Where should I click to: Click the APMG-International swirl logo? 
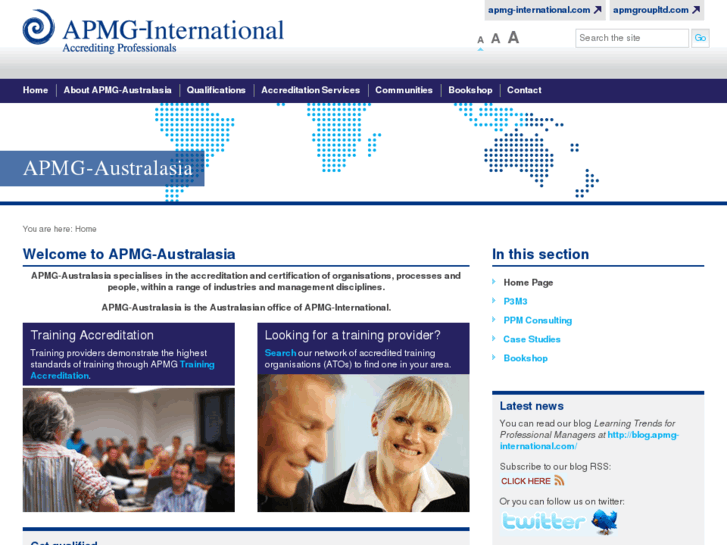click(38, 27)
